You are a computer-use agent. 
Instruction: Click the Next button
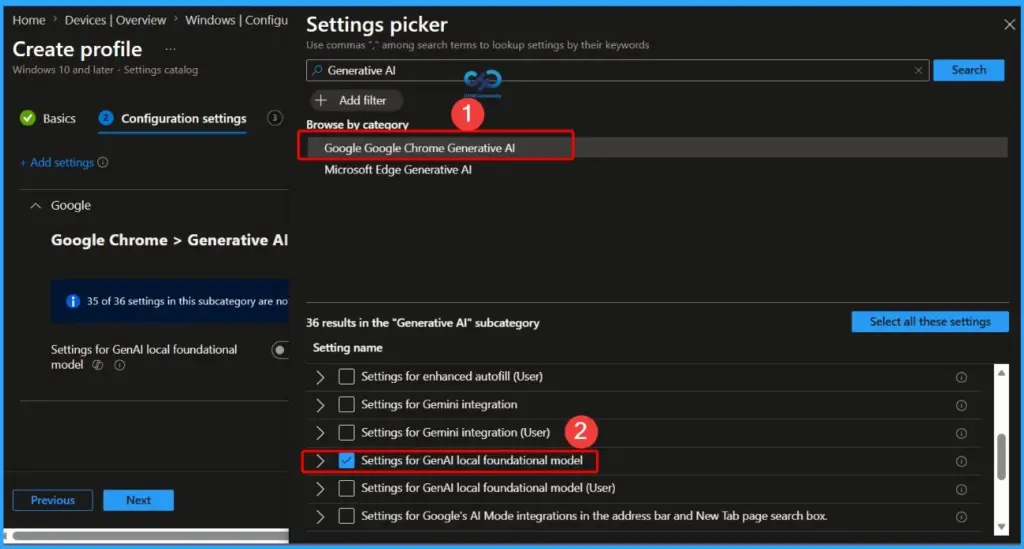coord(138,501)
